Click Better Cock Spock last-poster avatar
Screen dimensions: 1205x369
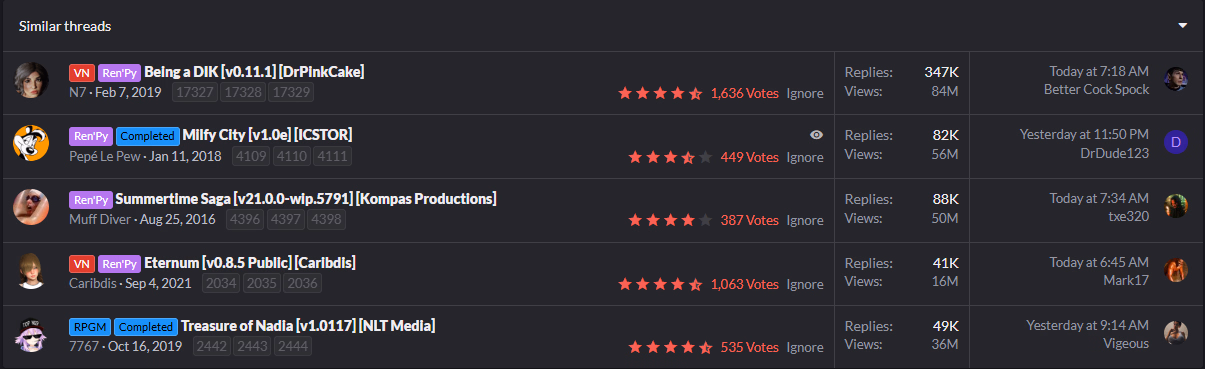point(1176,80)
